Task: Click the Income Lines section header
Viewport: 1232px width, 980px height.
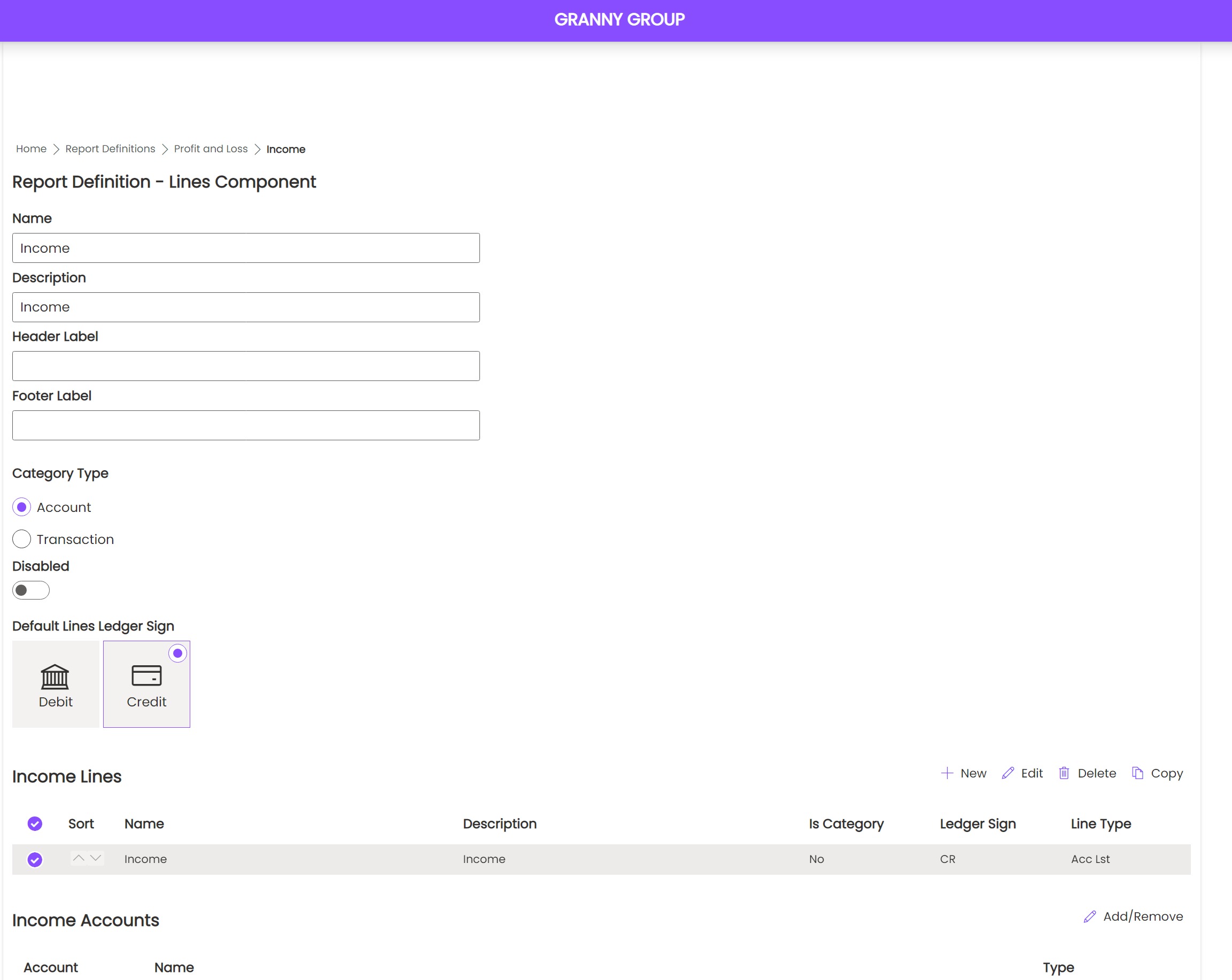Action: [66, 777]
